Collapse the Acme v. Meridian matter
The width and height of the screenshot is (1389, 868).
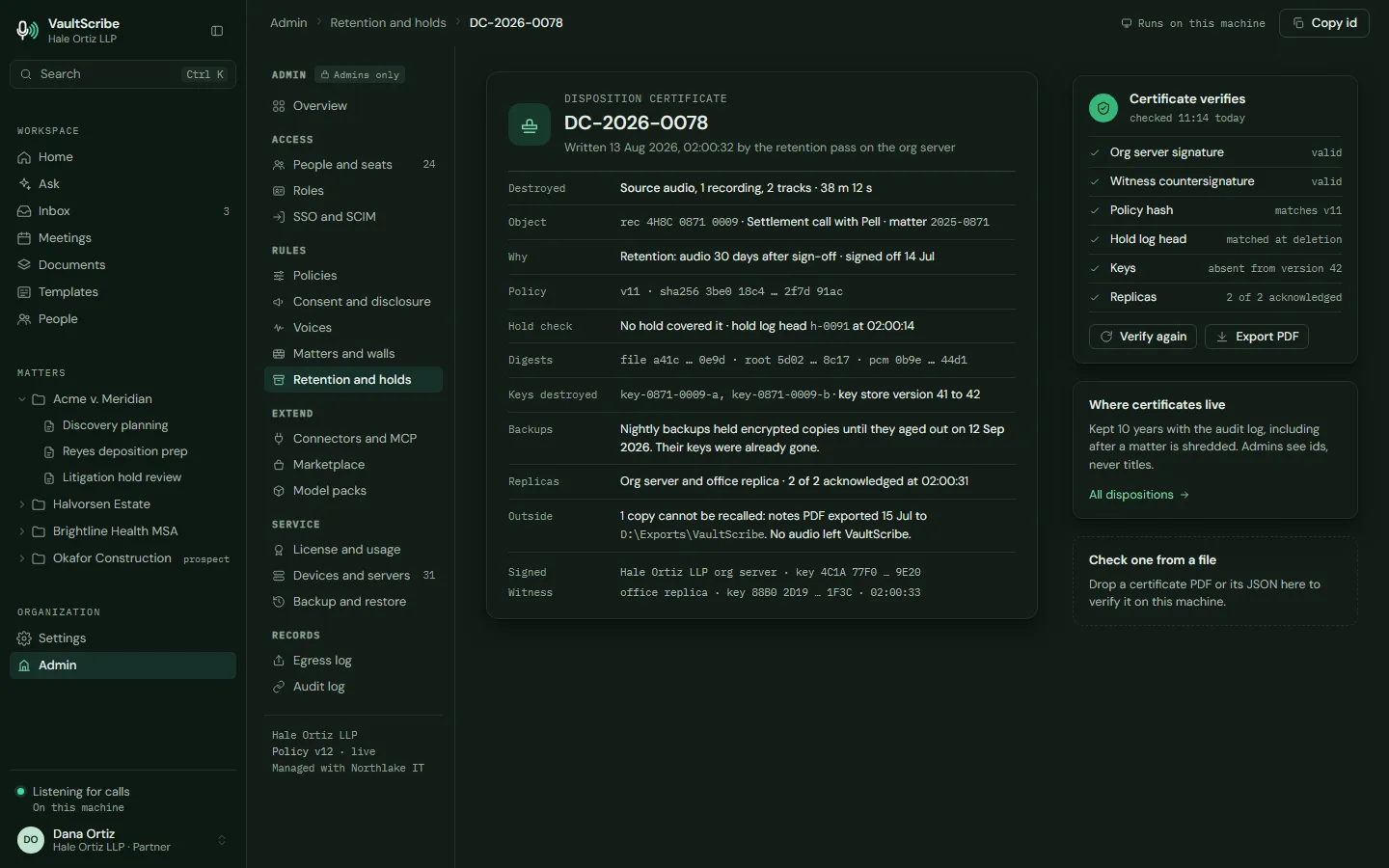pyautogui.click(x=22, y=399)
